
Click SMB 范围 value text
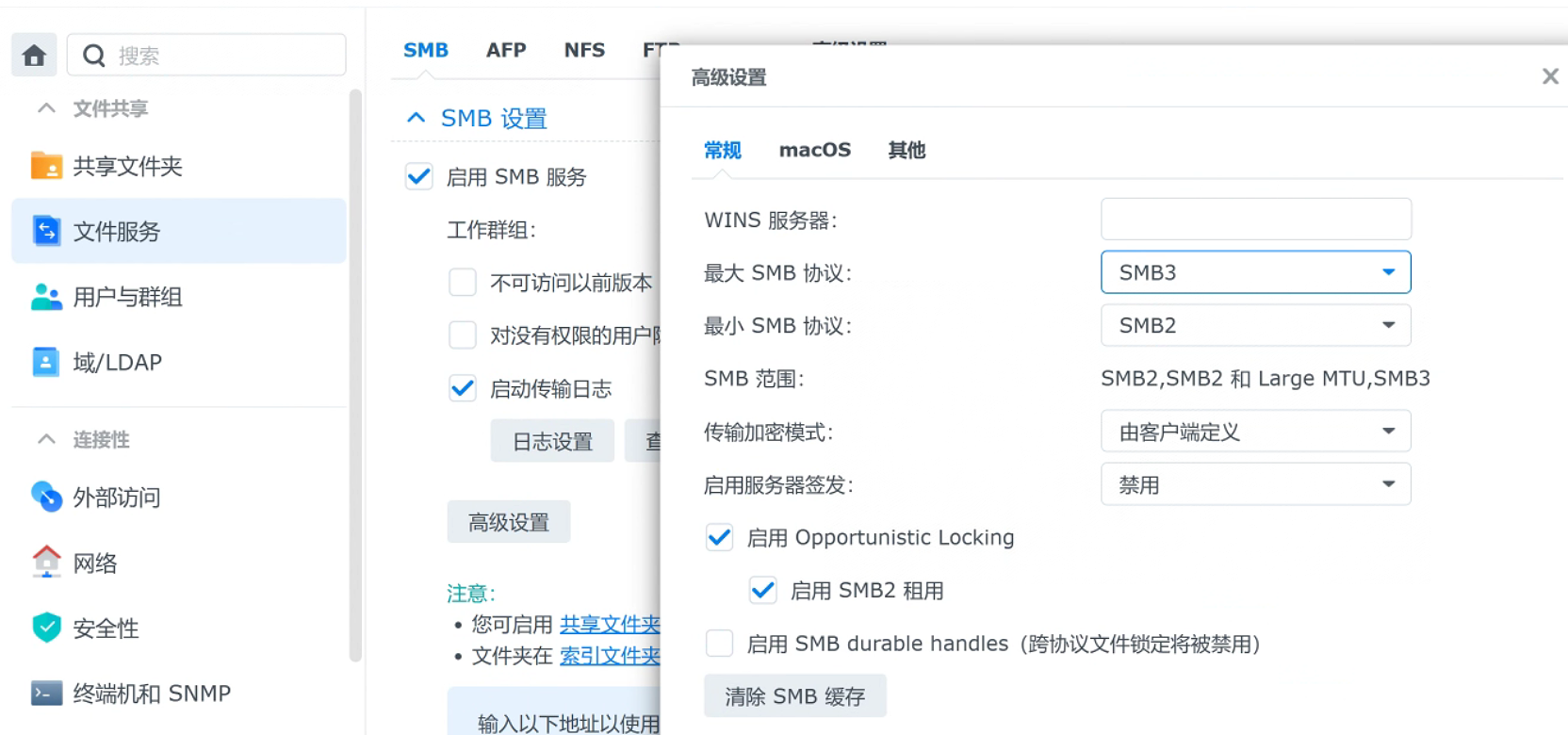click(x=1266, y=379)
